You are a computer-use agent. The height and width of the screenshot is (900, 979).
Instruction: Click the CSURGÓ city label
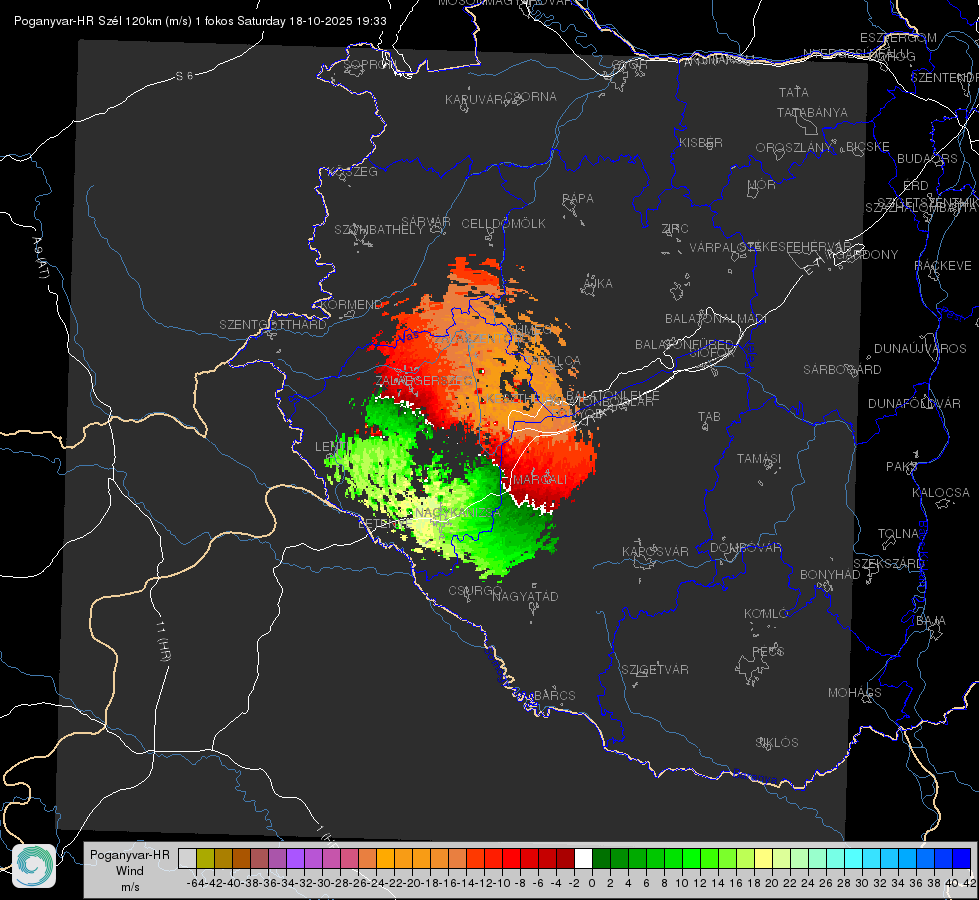click(475, 590)
